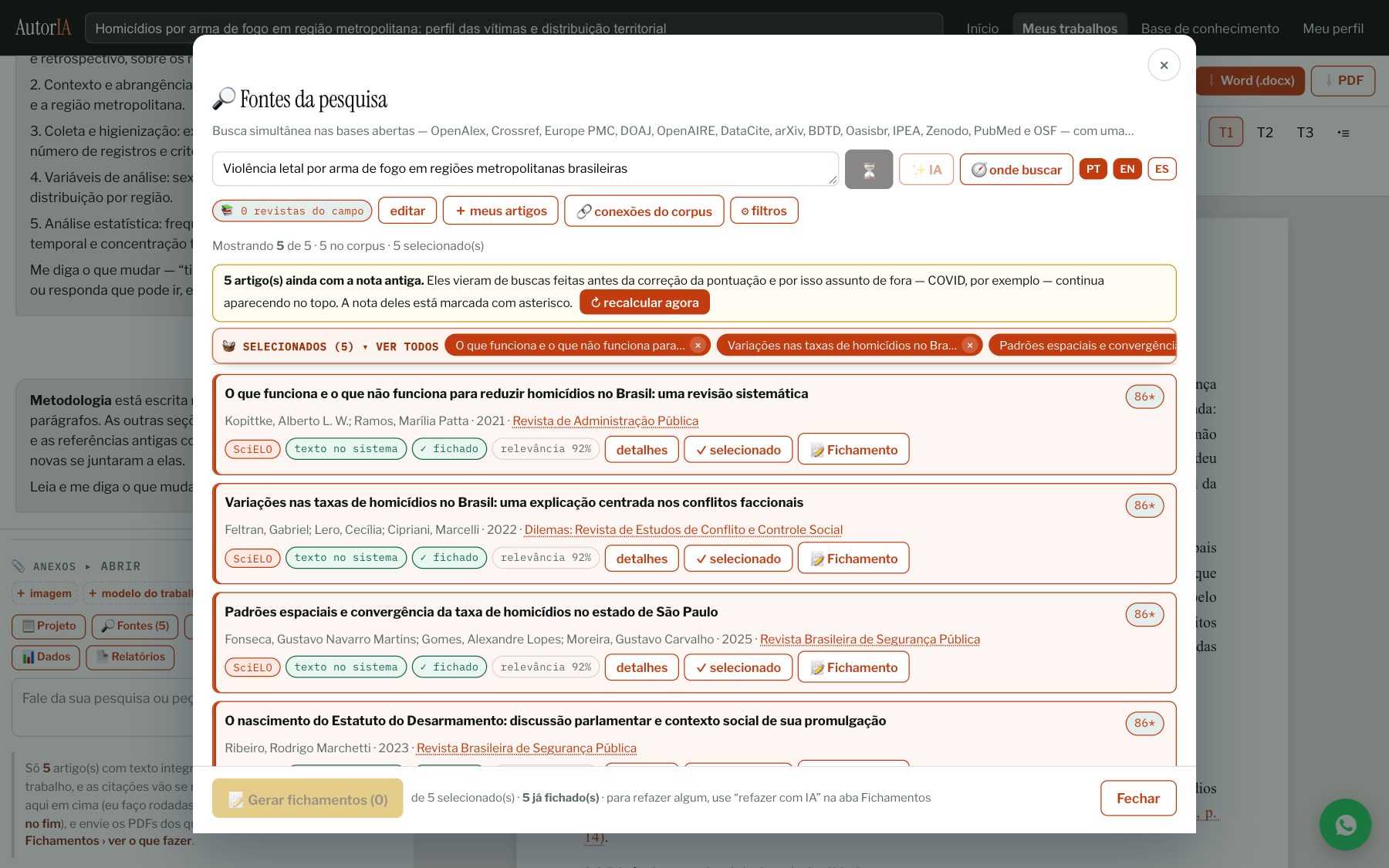Open the 'onde buscar' compass button
1389x868 pixels.
[1016, 169]
